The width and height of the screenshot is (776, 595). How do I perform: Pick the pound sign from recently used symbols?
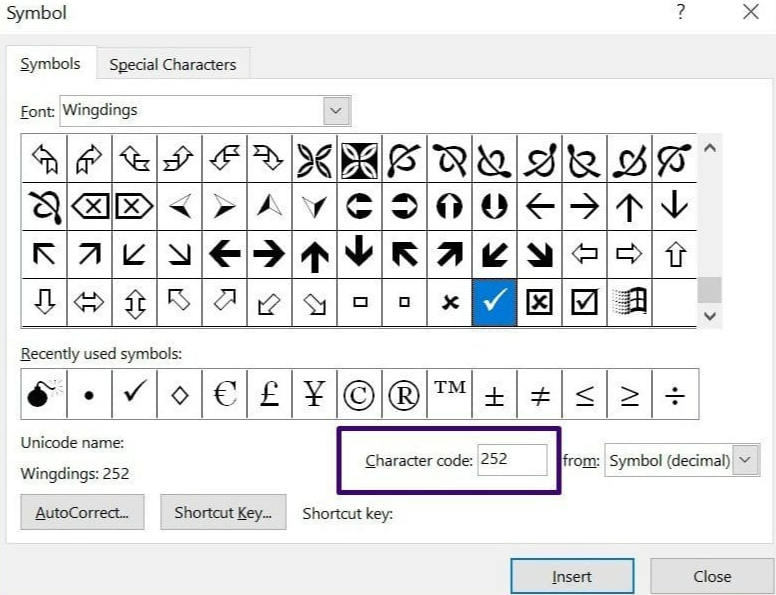click(269, 394)
